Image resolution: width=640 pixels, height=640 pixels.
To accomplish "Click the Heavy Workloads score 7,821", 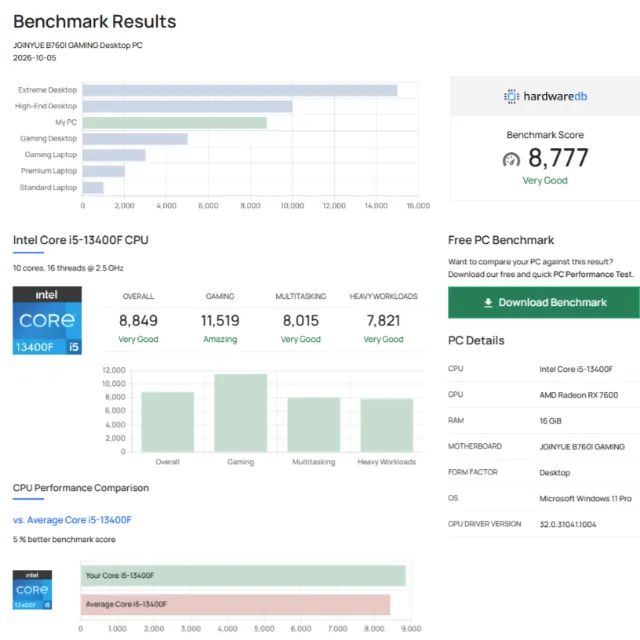I will (383, 321).
